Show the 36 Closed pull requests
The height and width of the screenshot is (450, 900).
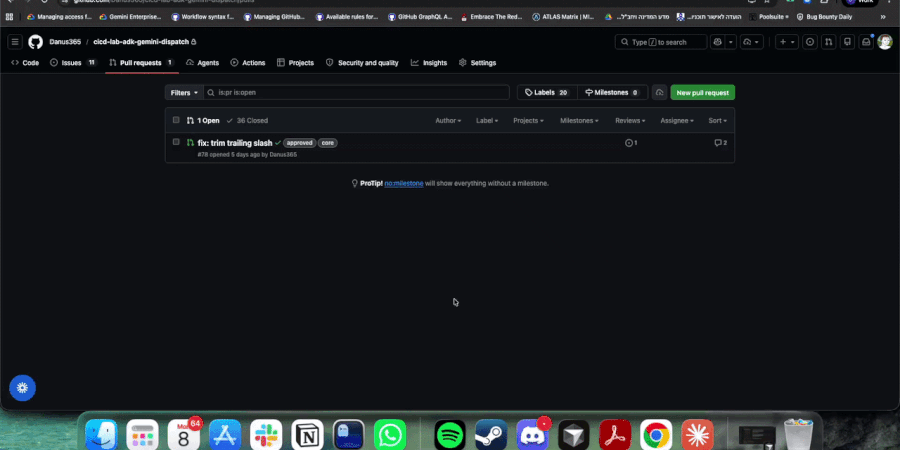click(x=247, y=121)
